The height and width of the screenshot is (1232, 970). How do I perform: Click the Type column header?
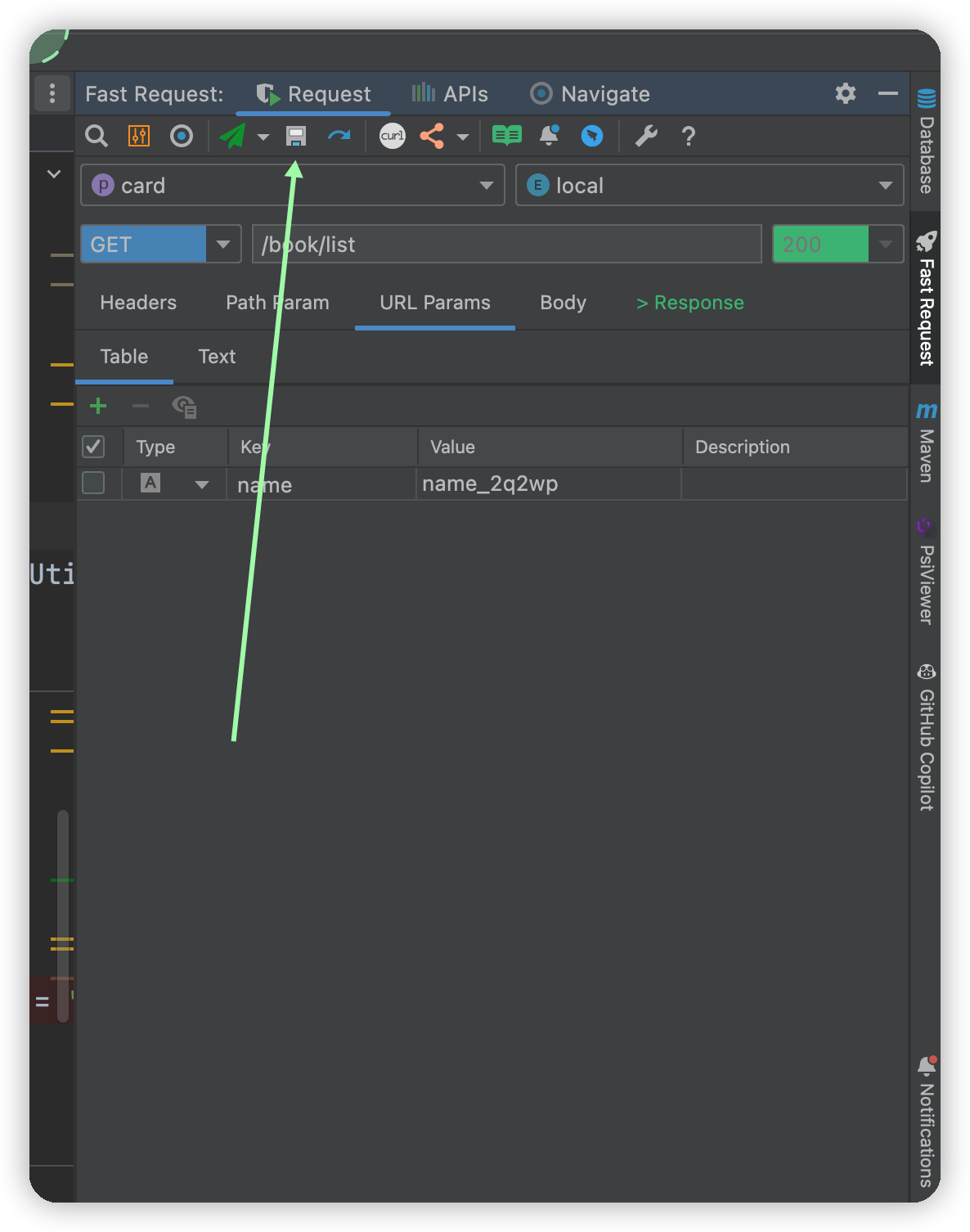pos(175,447)
